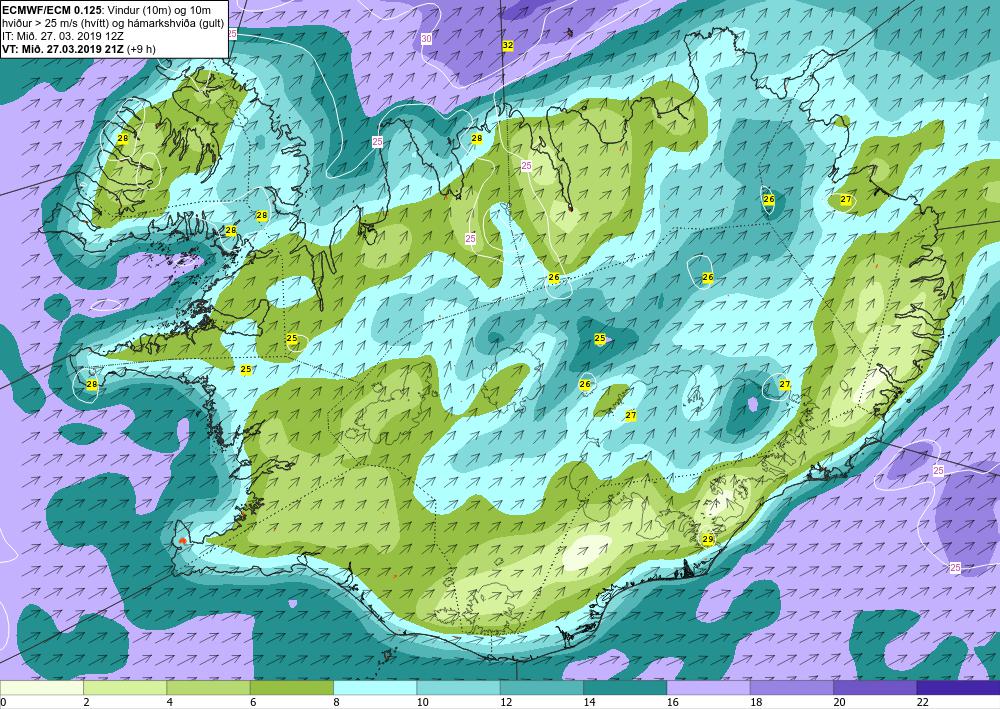The image size is (1000, 709).
Task: Click the 'VT: Mið. 27.03.2019 21Z (+9 h)' line
Action: point(79,49)
